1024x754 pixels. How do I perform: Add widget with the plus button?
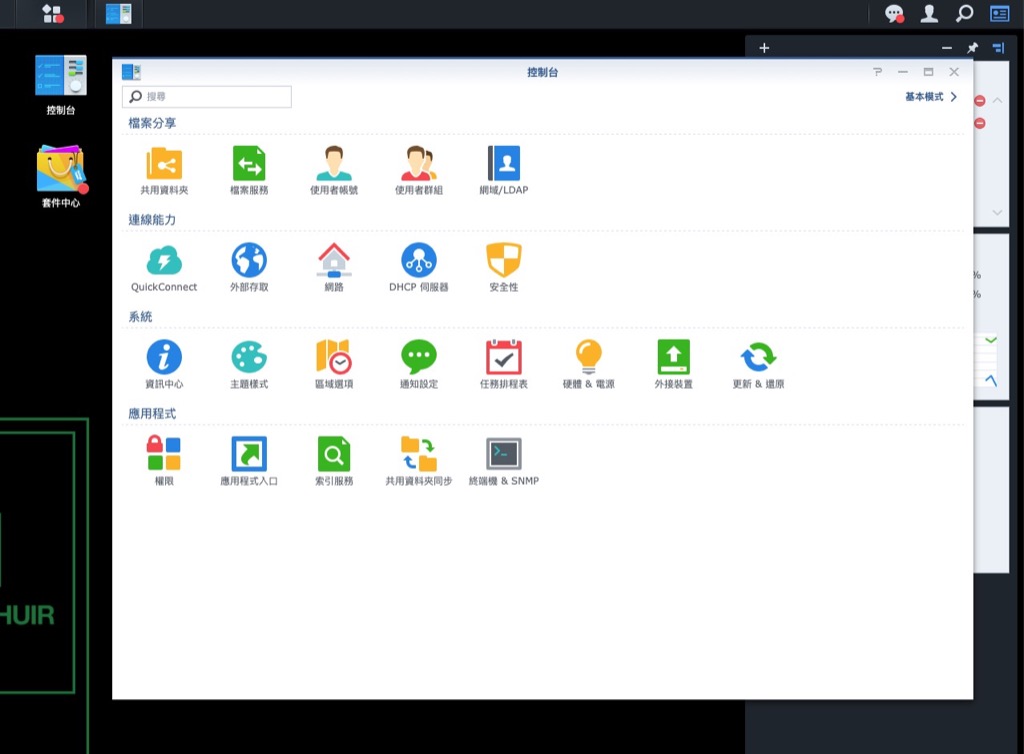point(764,48)
